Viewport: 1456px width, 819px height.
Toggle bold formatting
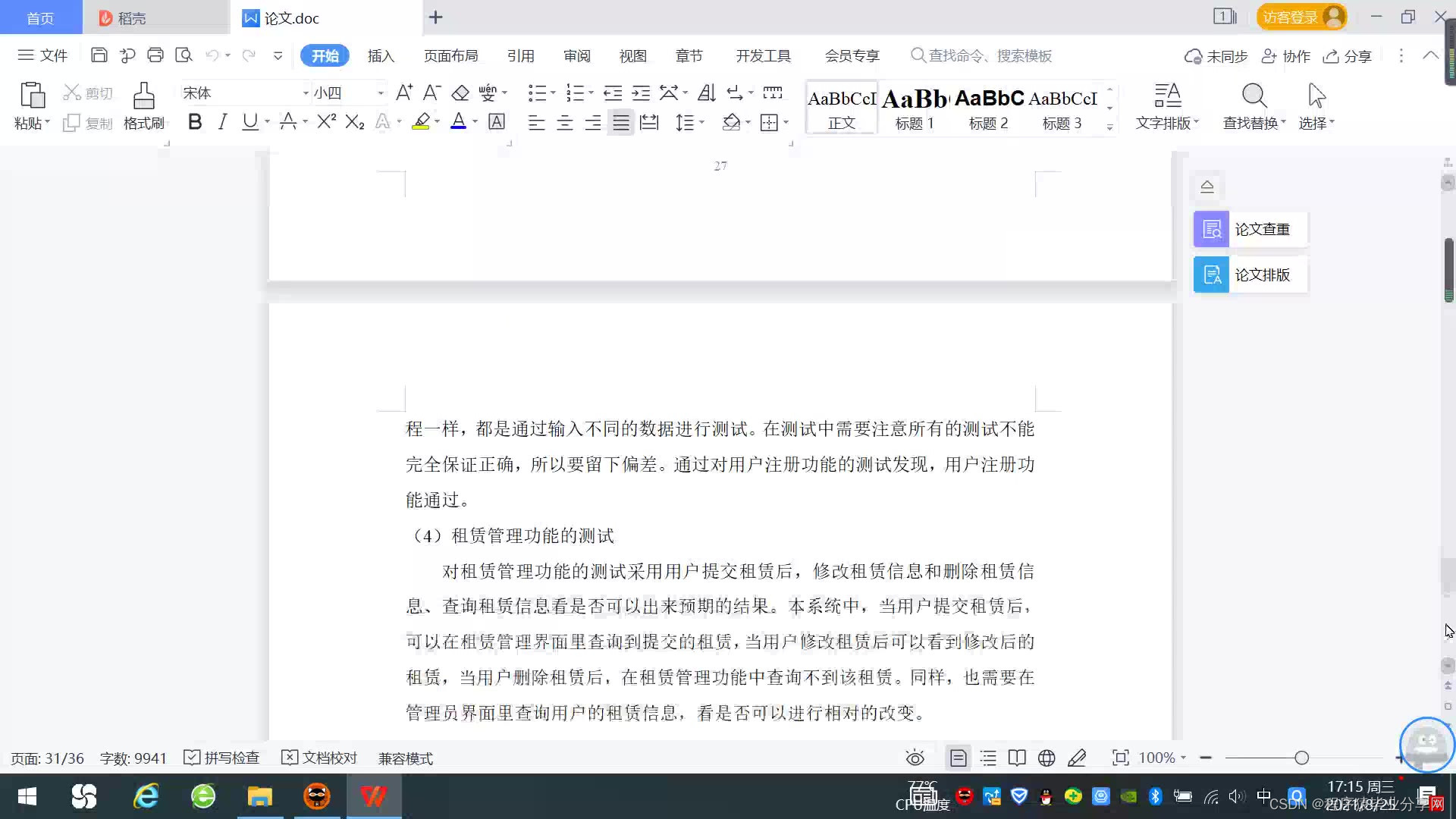[195, 122]
